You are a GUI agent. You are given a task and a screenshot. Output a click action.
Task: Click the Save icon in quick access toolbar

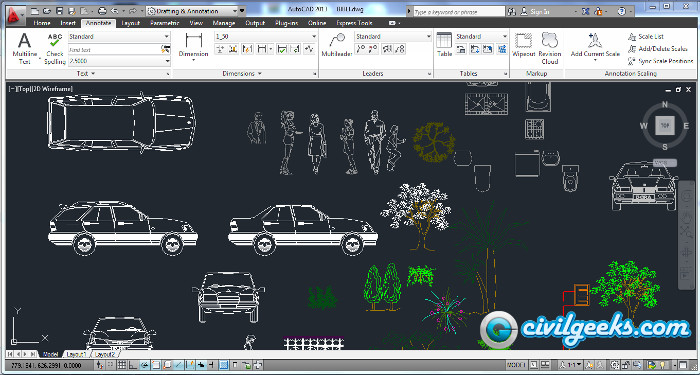(59, 11)
